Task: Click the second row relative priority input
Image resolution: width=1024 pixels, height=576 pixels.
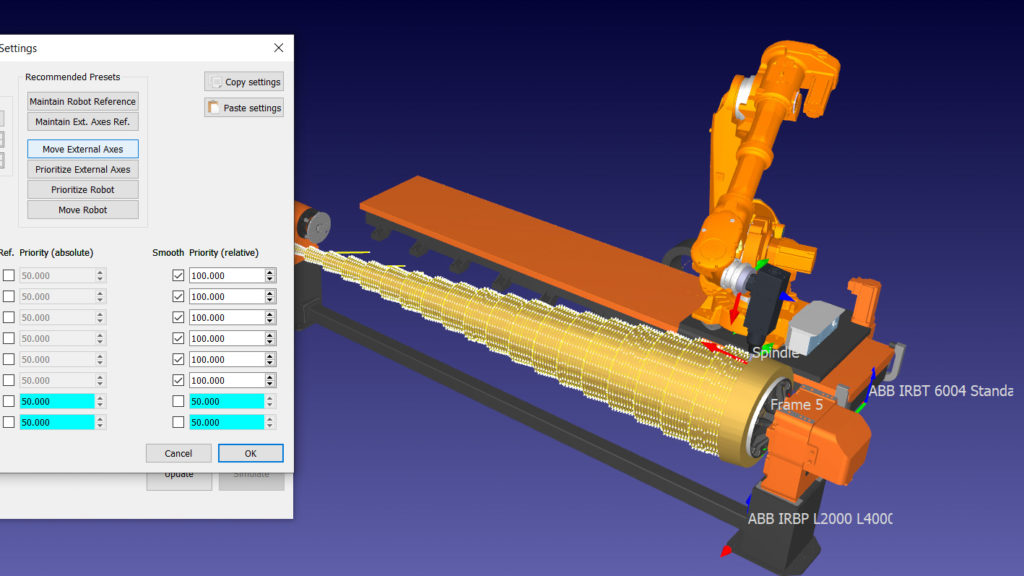Action: [226, 297]
